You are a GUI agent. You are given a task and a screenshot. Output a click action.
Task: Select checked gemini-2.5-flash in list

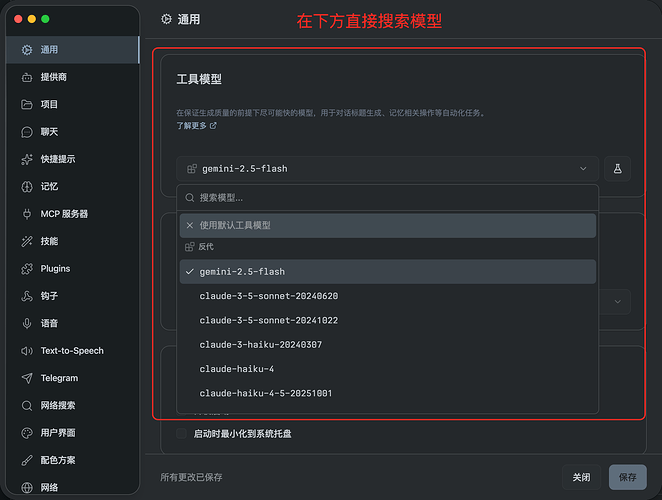click(388, 272)
